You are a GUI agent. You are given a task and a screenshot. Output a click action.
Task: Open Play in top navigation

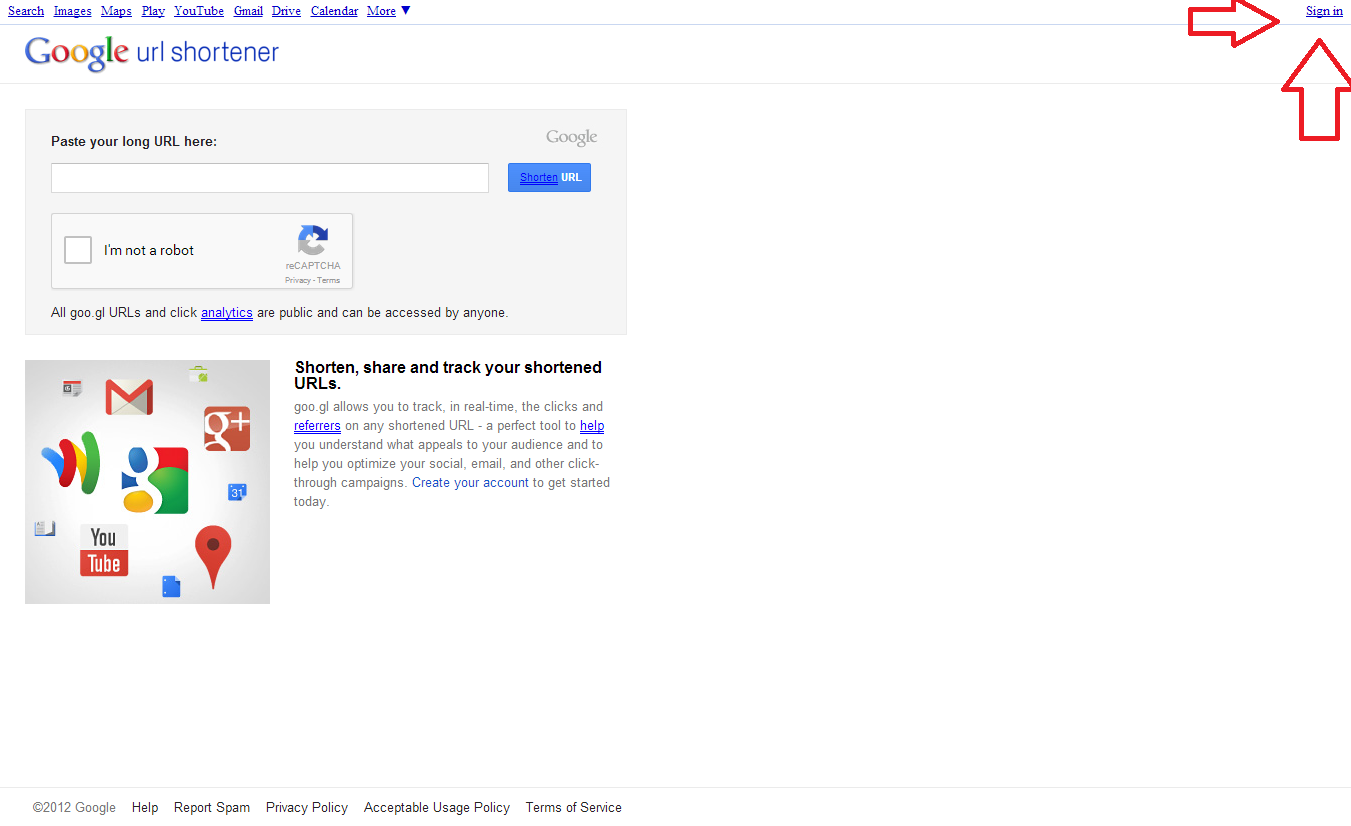153,11
